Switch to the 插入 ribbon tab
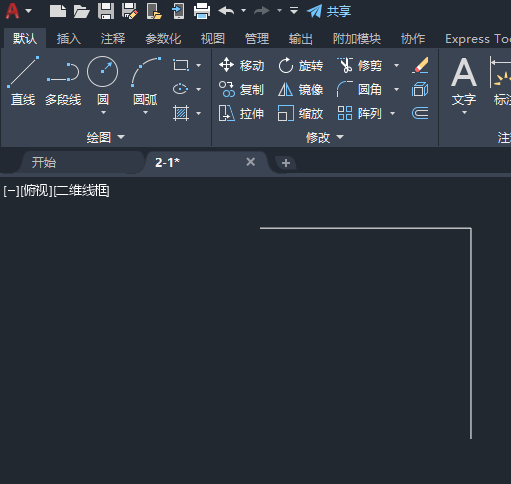The image size is (511, 484). [x=69, y=39]
